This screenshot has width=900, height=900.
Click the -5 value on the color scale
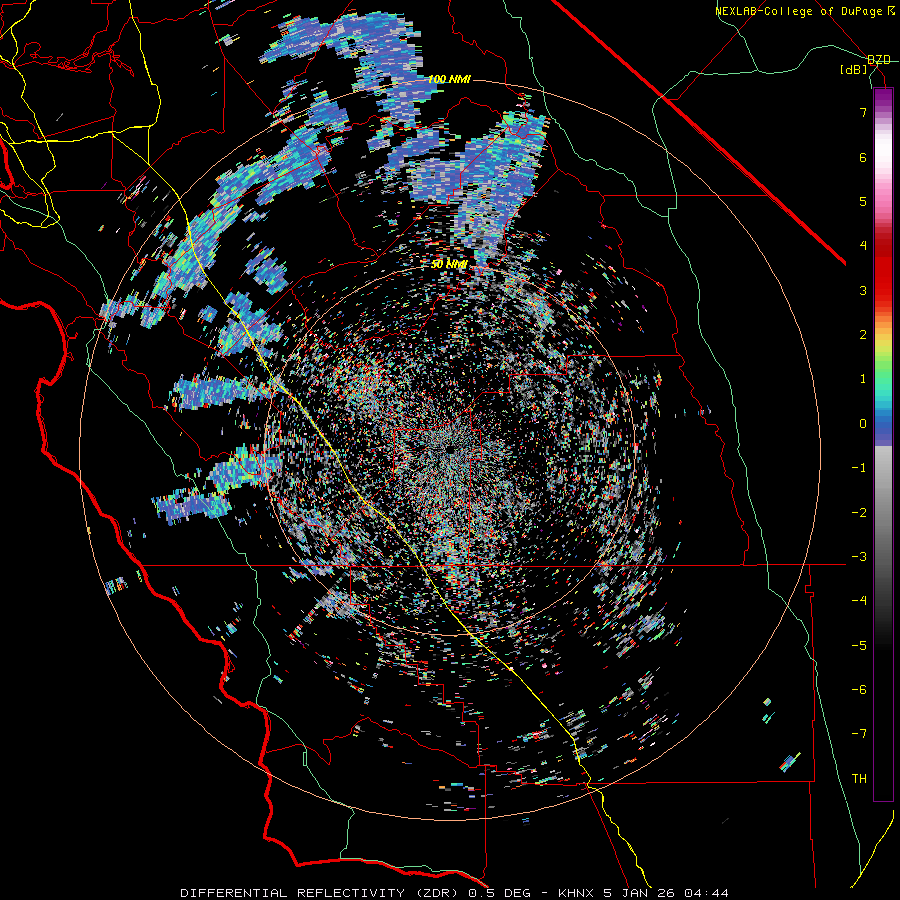(x=859, y=646)
